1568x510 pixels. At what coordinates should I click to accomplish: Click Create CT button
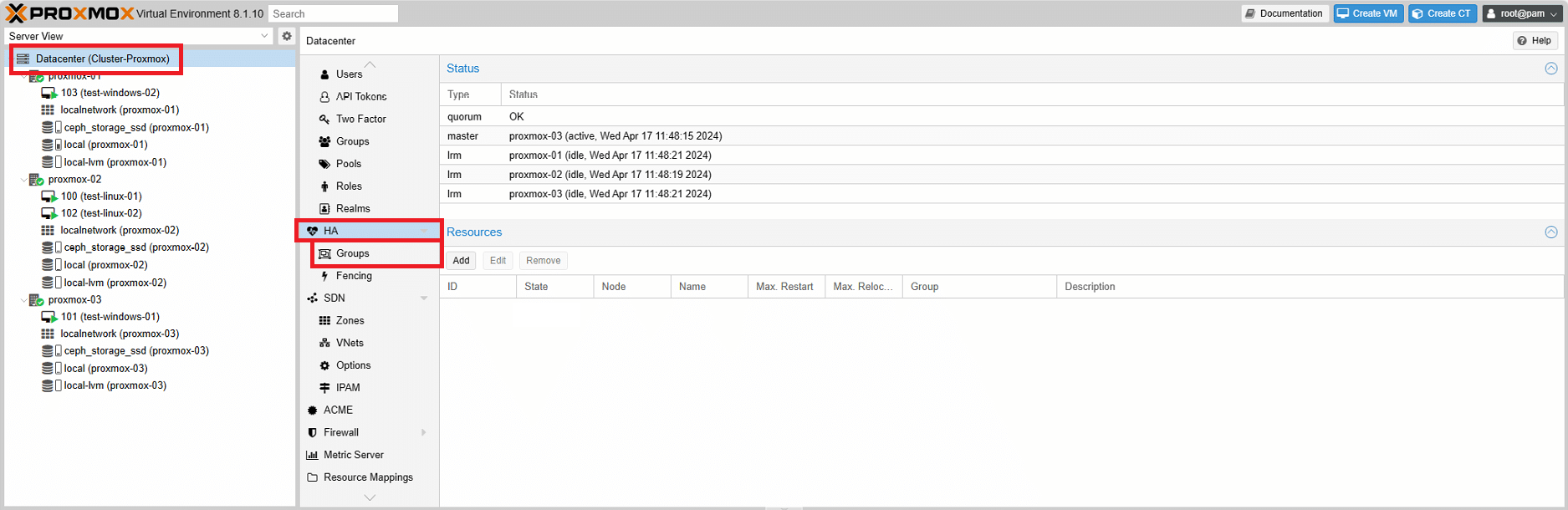pyautogui.click(x=1443, y=13)
